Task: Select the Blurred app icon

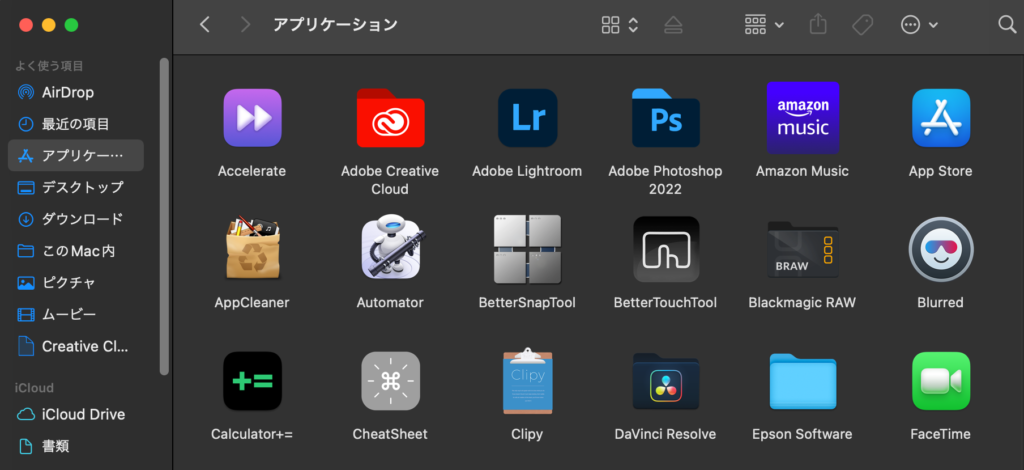Action: pyautogui.click(x=941, y=249)
